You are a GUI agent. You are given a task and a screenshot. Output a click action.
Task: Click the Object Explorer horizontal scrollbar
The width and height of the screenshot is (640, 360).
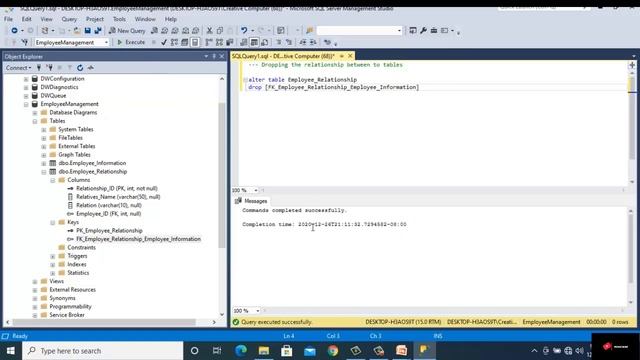coord(104,322)
